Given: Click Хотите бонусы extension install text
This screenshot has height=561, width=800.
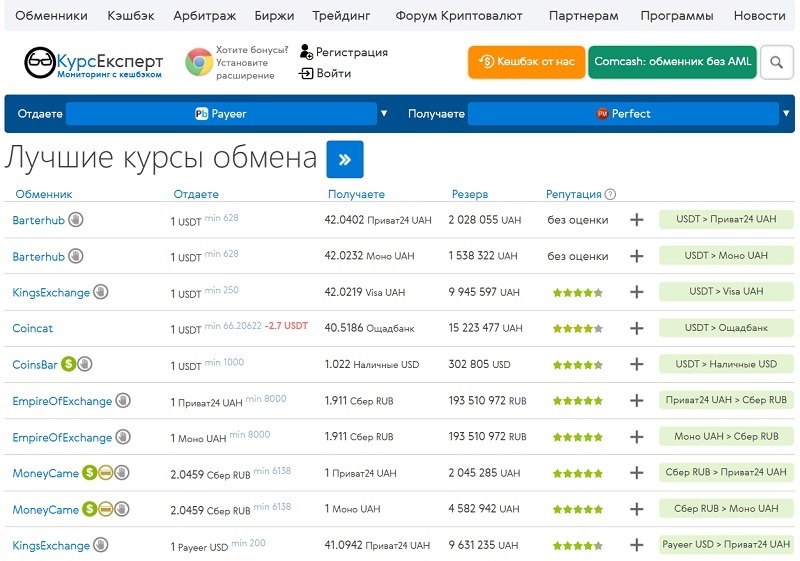Looking at the screenshot, I should [252, 63].
